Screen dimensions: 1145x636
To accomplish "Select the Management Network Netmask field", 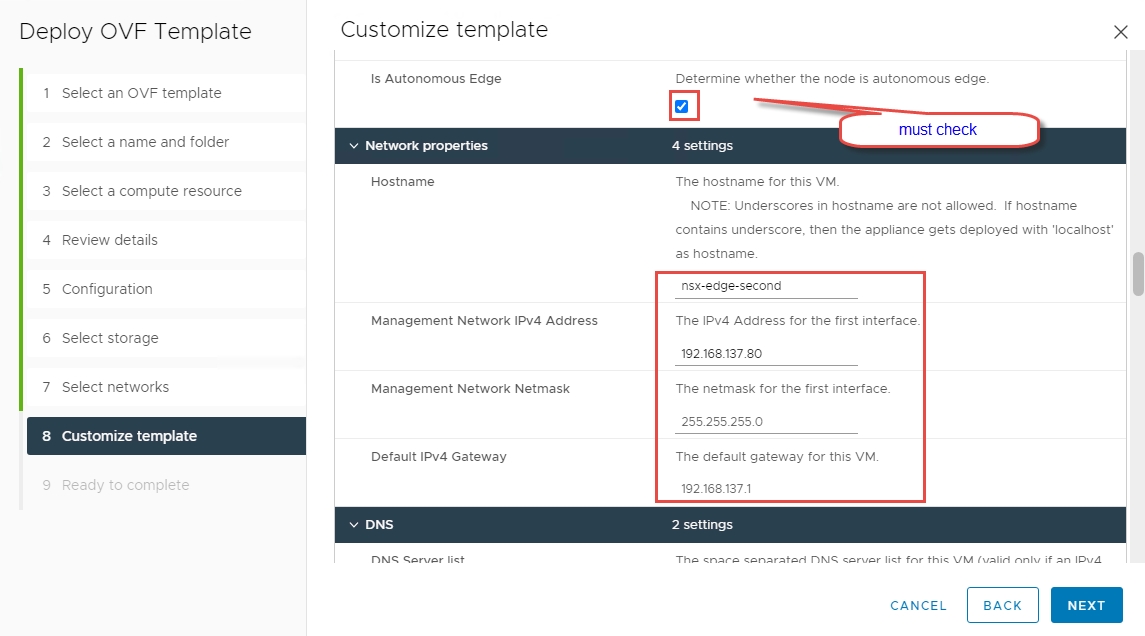I will (766, 422).
